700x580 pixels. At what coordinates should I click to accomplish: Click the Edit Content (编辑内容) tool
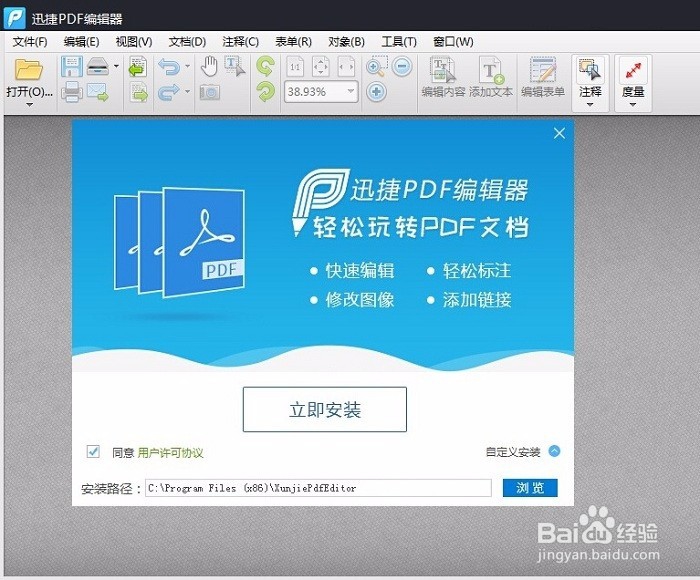[x=443, y=77]
